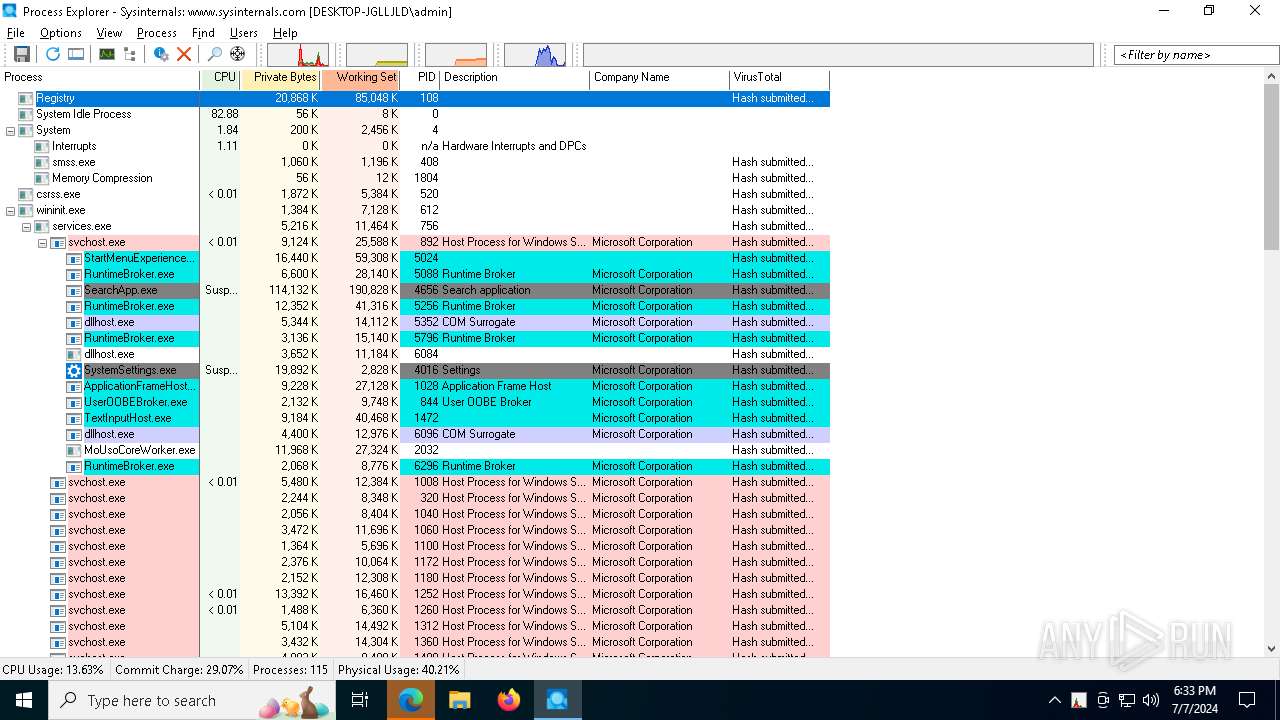This screenshot has height=720, width=1280.
Task: Sort by the Description column header
Action: click(515, 77)
